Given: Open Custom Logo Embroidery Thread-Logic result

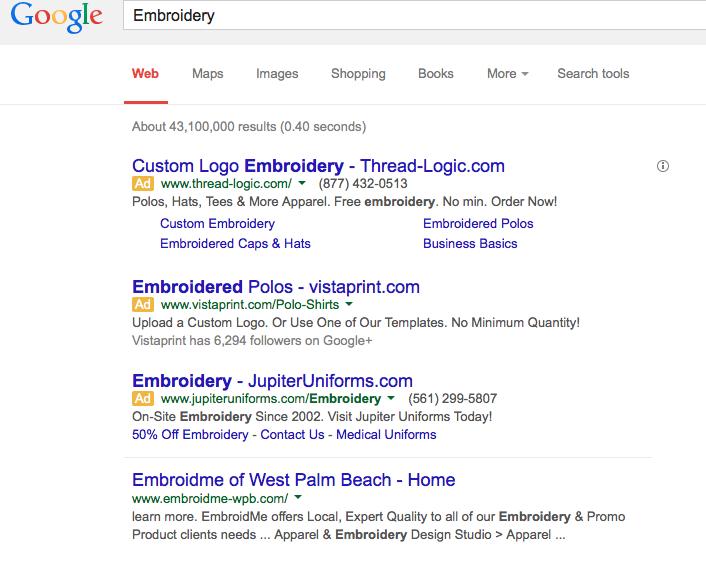Looking at the screenshot, I should point(318,166).
